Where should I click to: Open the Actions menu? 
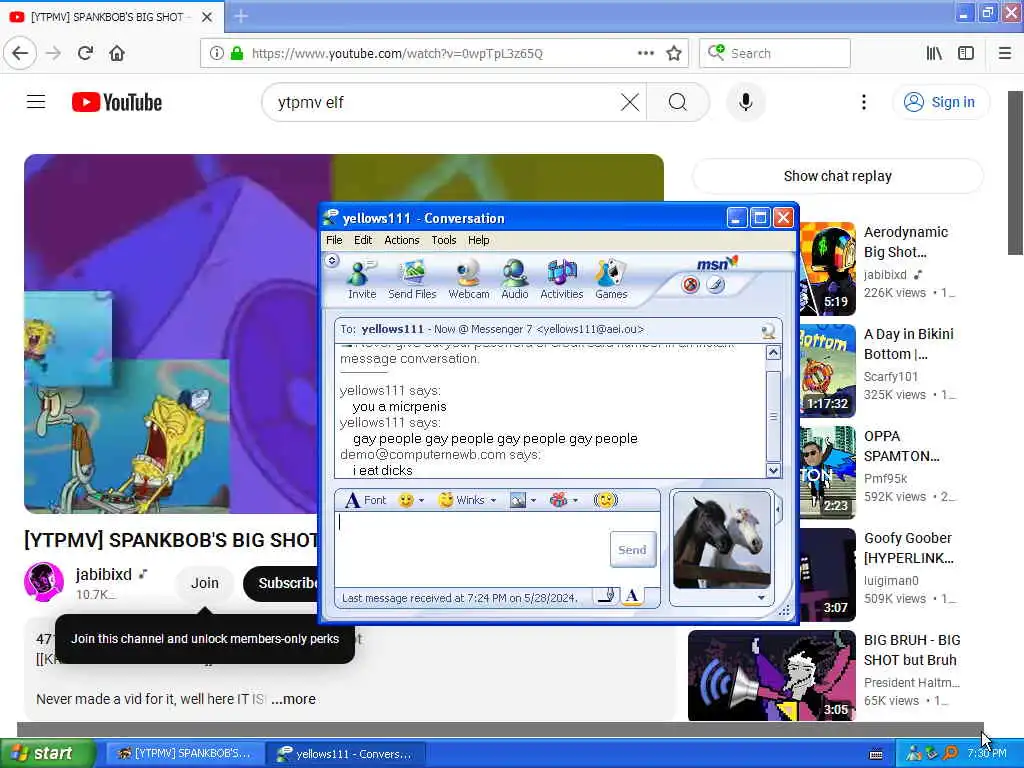pyautogui.click(x=402, y=240)
